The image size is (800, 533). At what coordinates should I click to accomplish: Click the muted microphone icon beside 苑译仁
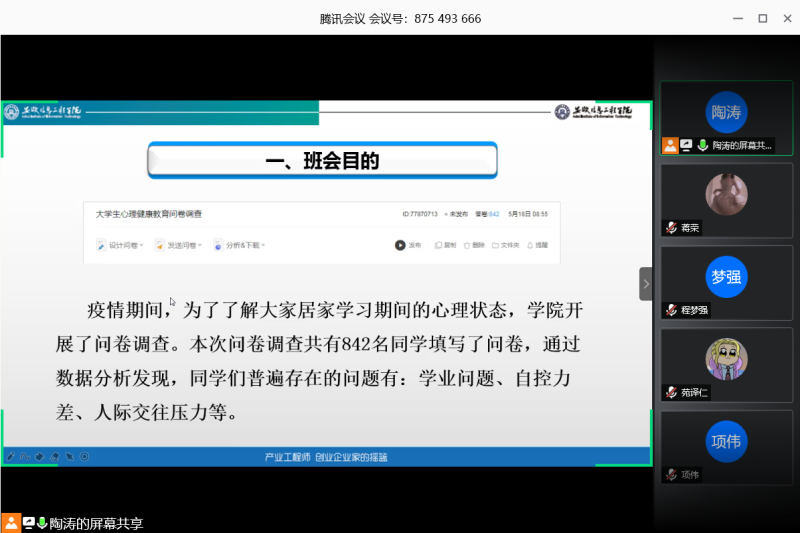[x=671, y=392]
